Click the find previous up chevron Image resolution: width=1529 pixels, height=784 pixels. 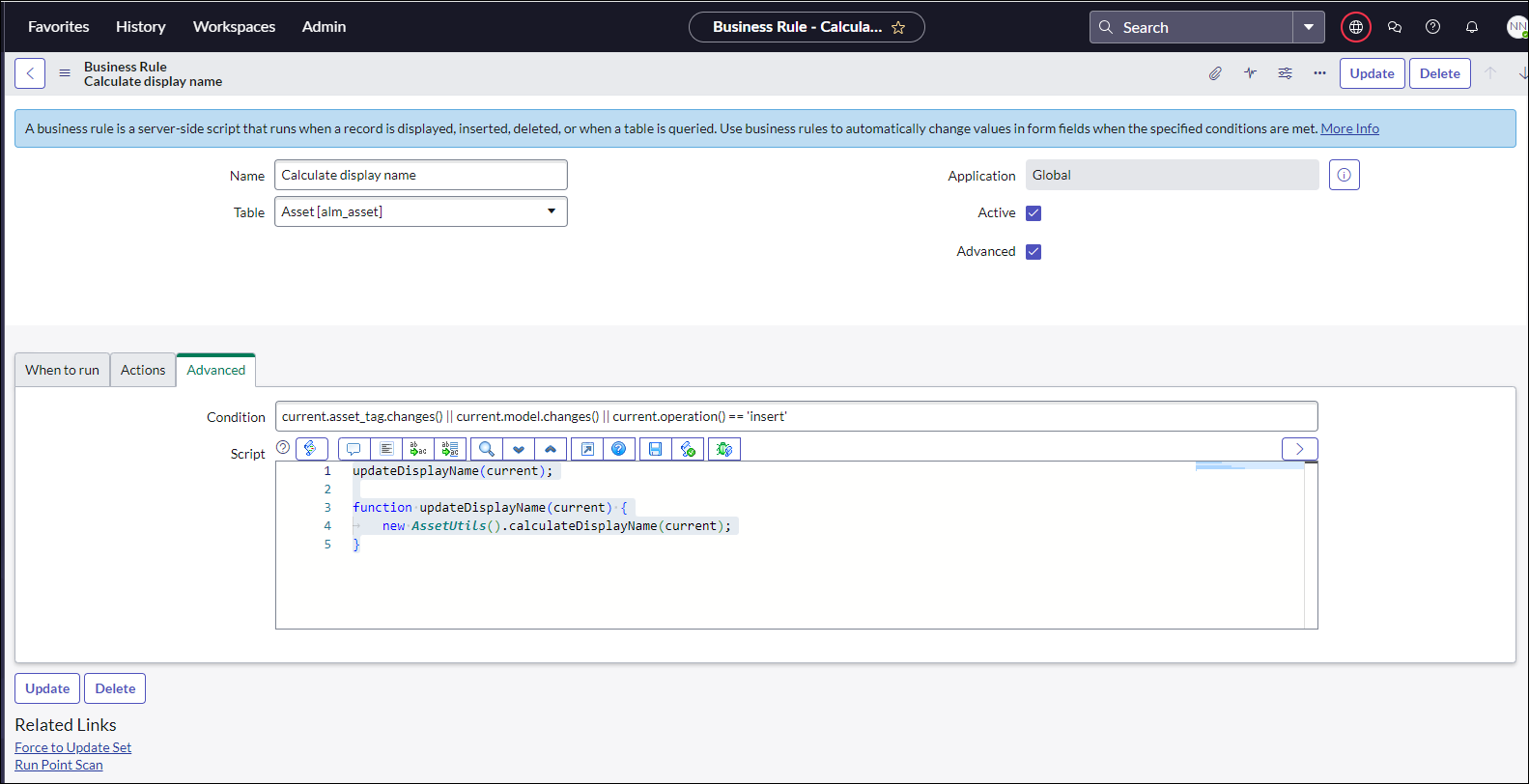551,449
